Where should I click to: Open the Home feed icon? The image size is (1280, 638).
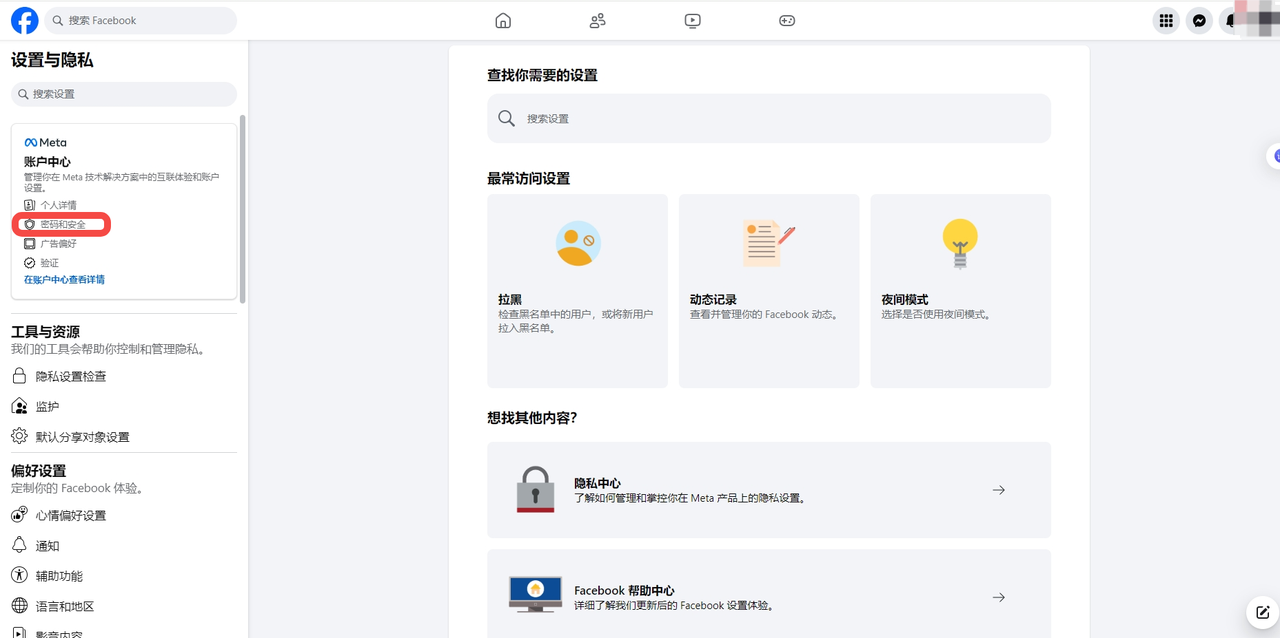503,20
